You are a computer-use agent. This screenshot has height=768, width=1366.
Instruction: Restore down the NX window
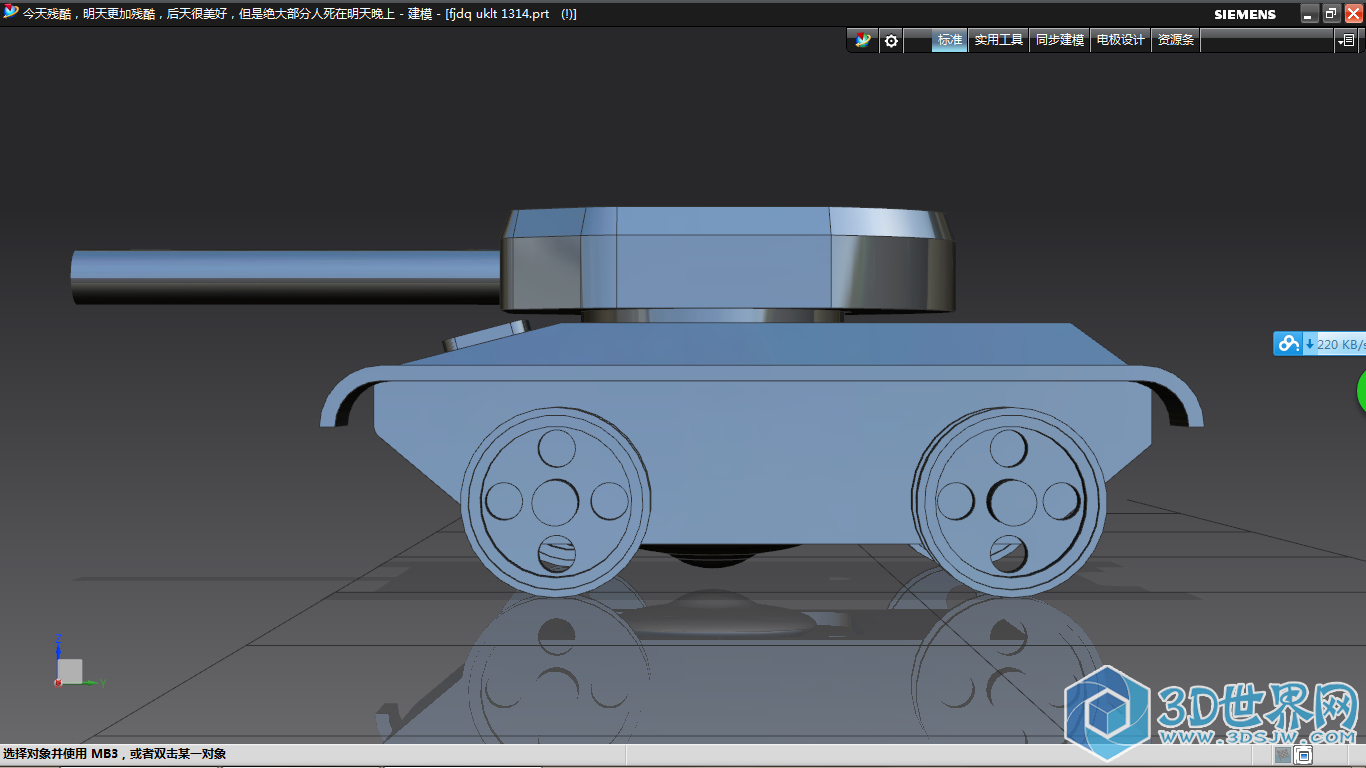(1331, 13)
